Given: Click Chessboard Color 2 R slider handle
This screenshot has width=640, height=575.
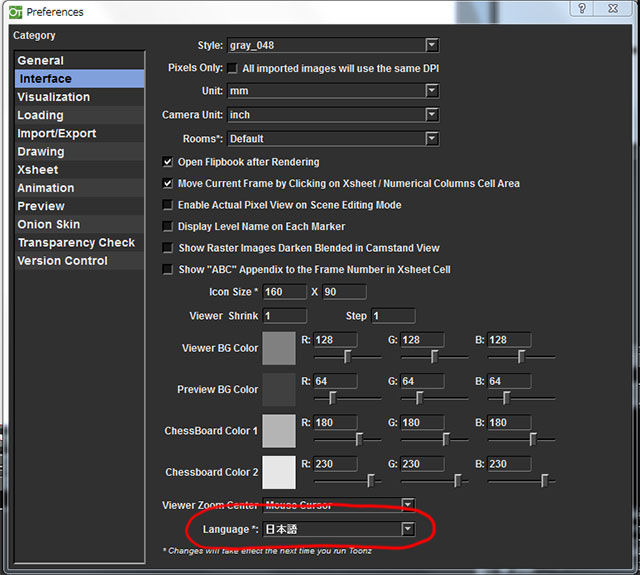Looking at the screenshot, I should pyautogui.click(x=371, y=481).
